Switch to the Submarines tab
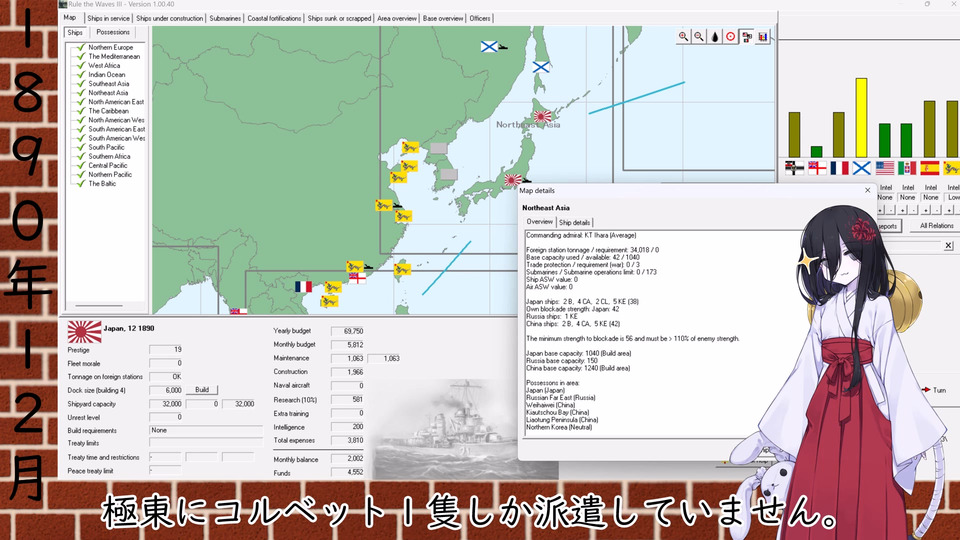The image size is (960, 540). click(225, 18)
